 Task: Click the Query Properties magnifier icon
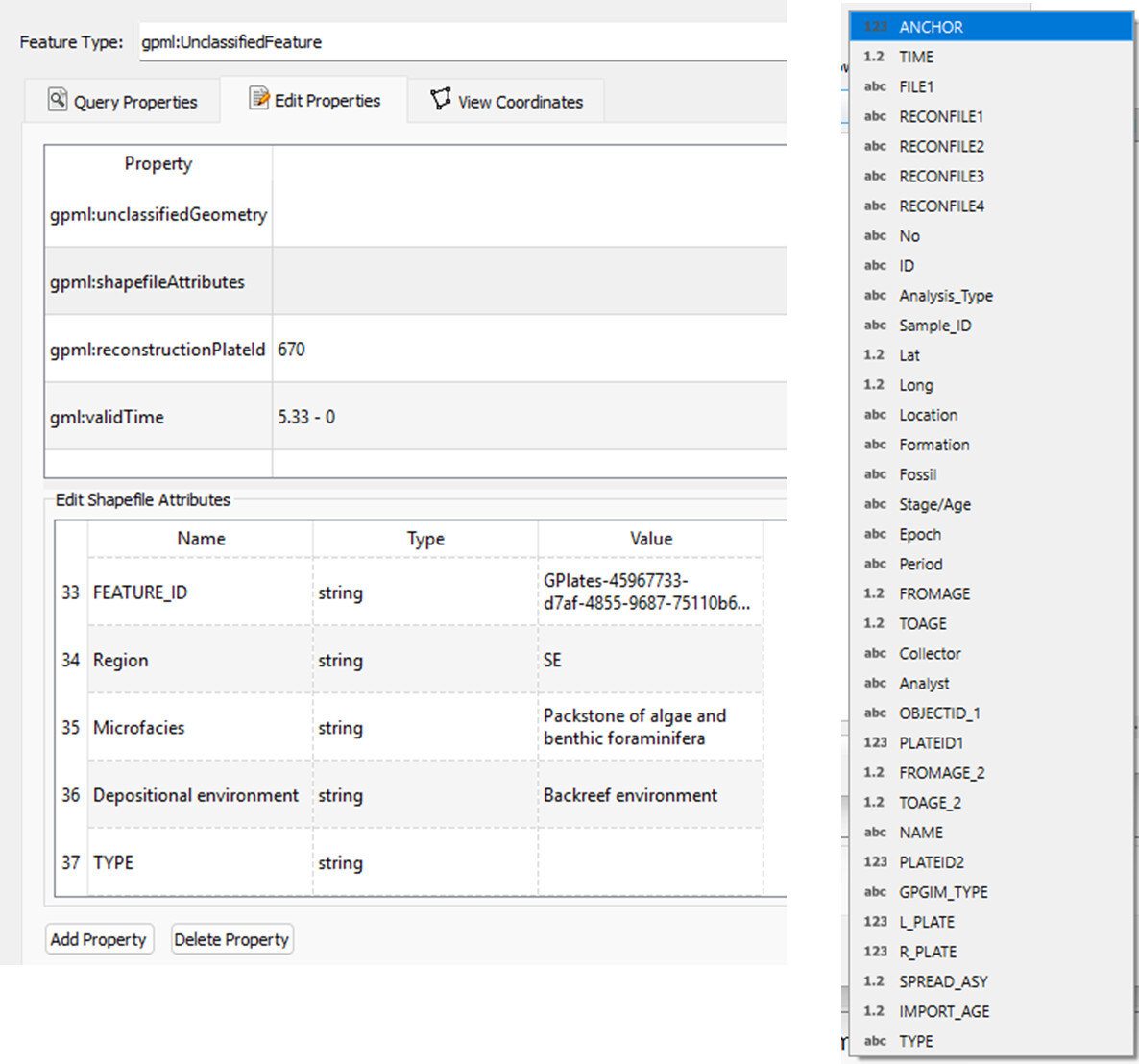(58, 99)
